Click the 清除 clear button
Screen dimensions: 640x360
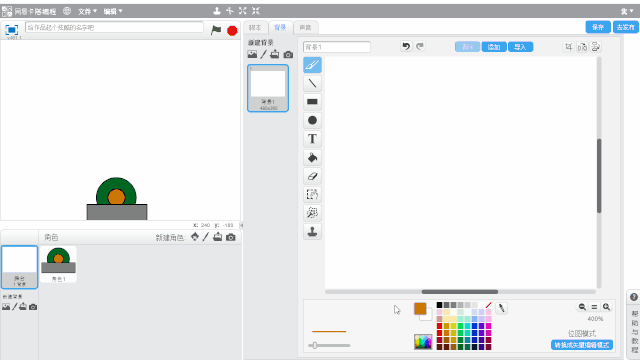pos(467,47)
